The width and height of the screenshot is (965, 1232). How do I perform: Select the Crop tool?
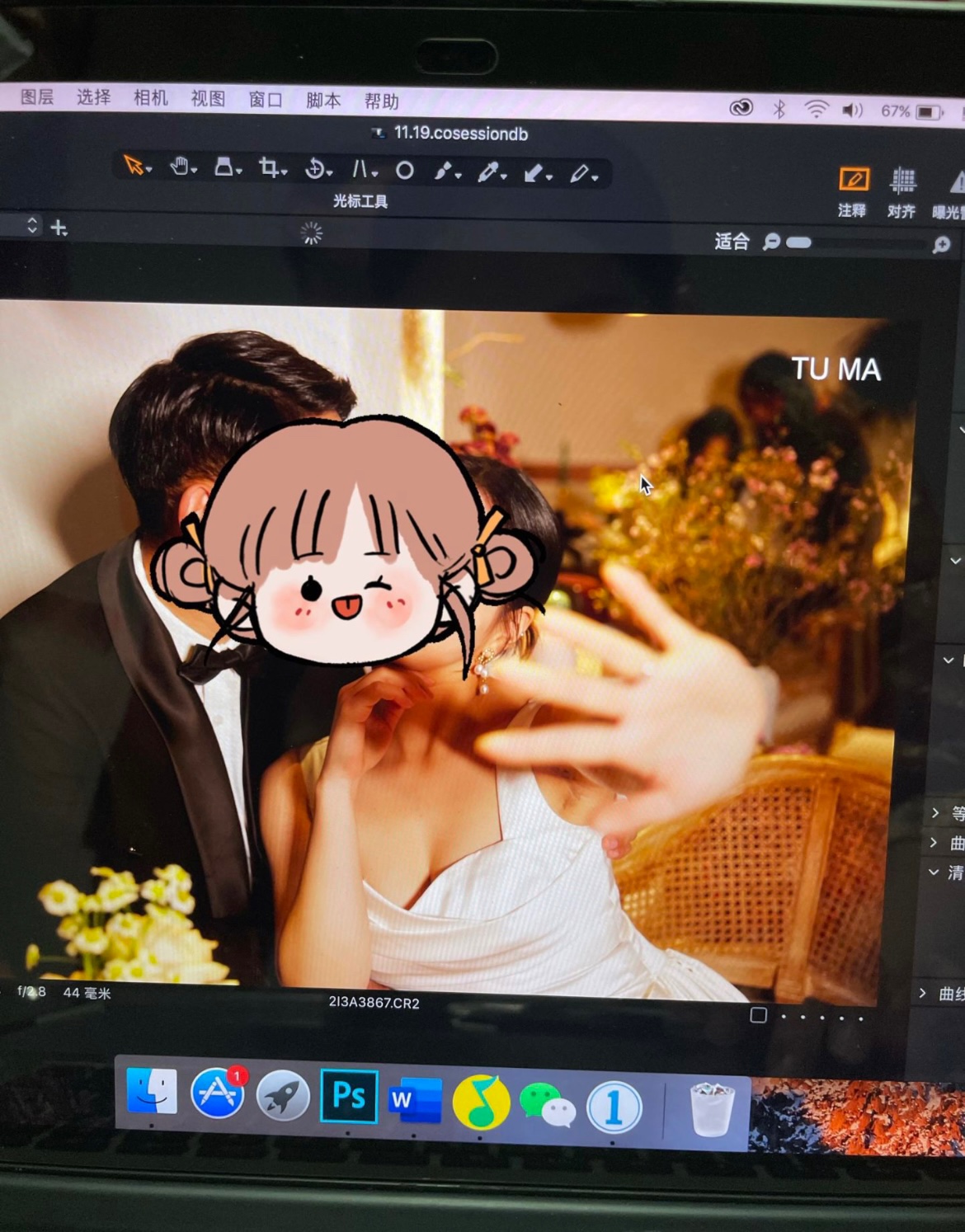pos(269,168)
